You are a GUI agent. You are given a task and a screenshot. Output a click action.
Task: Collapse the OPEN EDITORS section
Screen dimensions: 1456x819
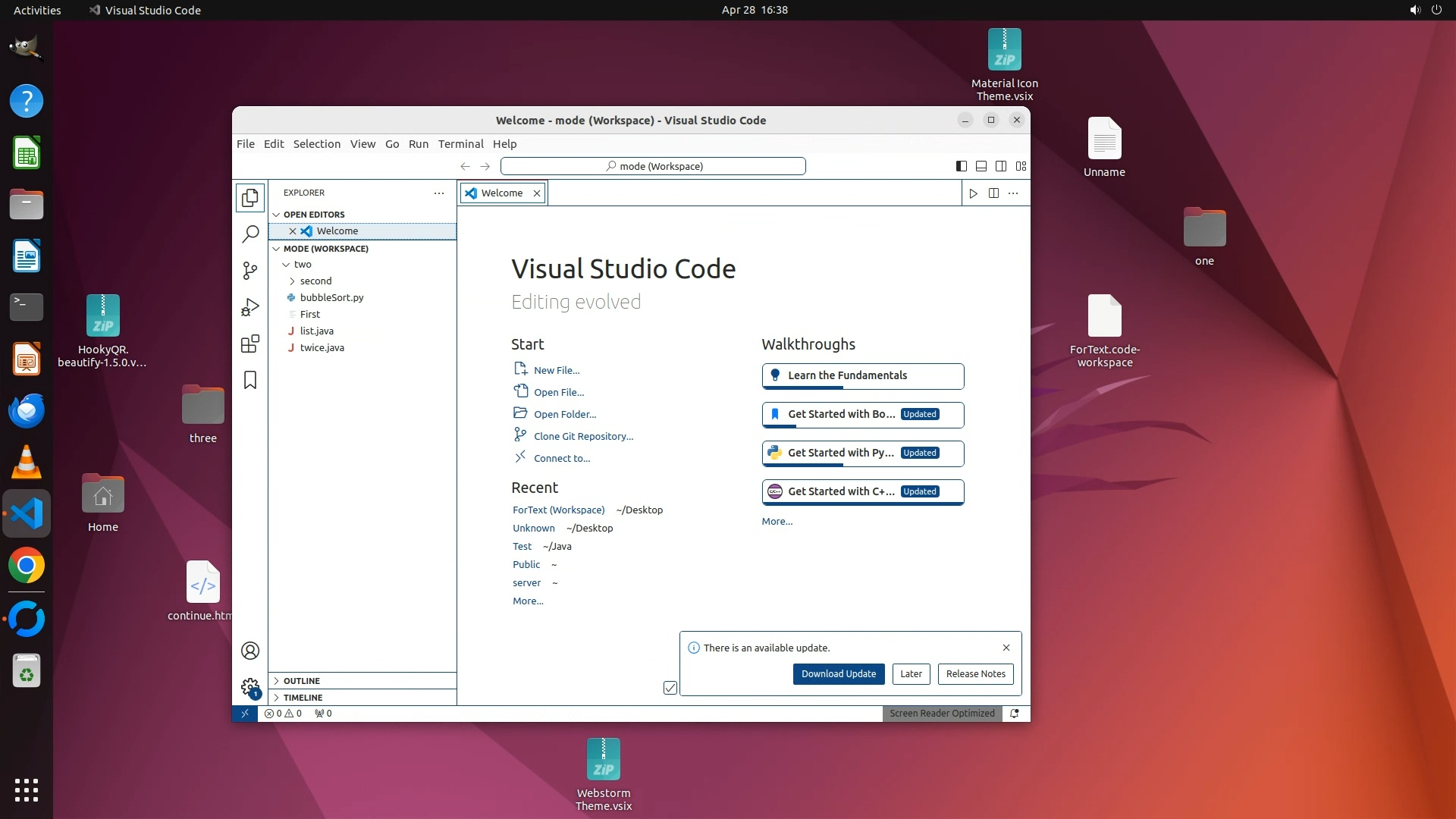[314, 215]
